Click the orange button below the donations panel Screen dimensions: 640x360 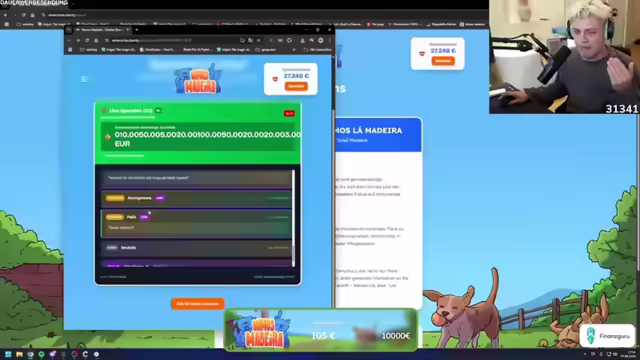pos(198,304)
